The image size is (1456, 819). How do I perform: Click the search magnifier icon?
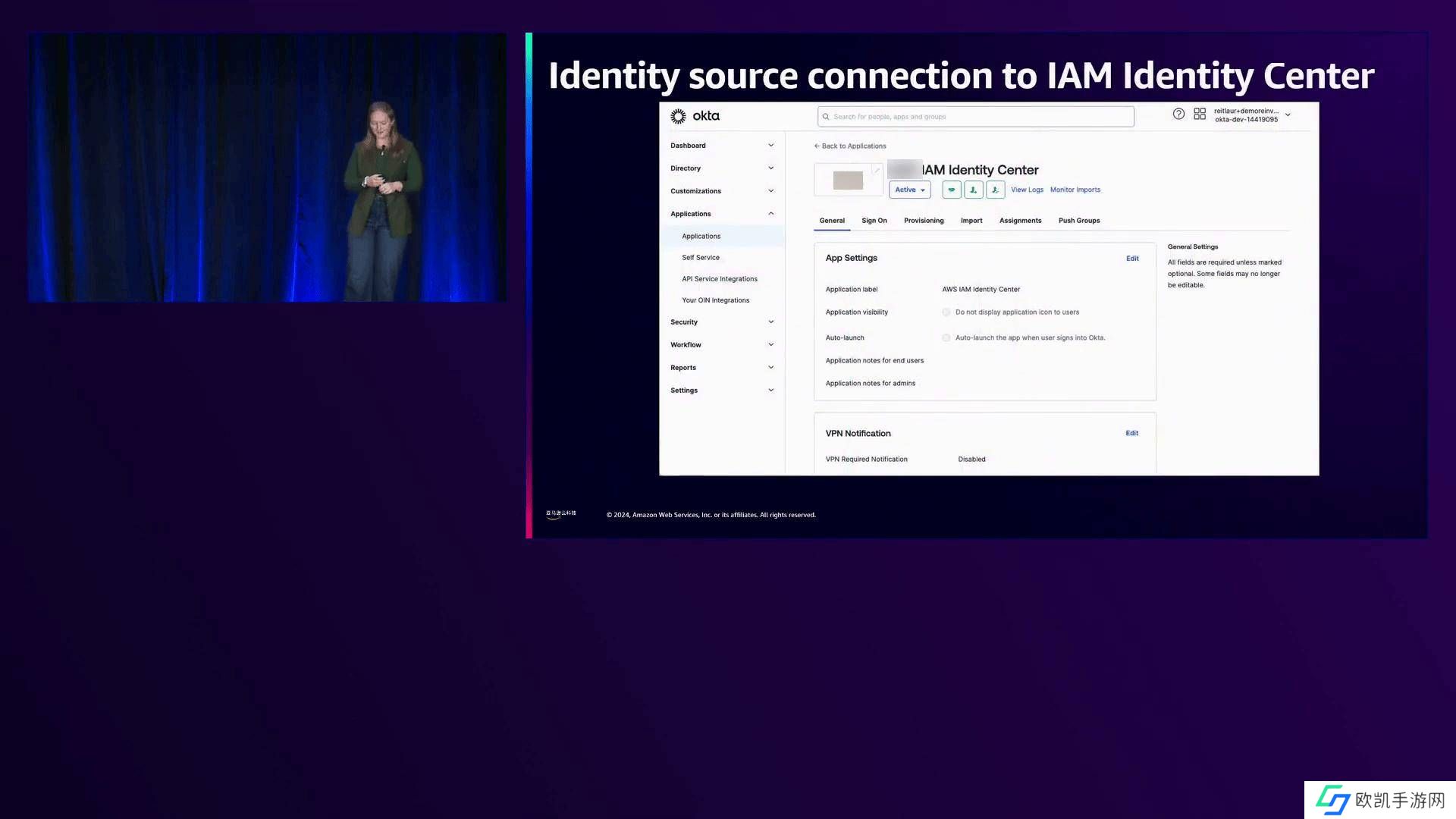tap(826, 117)
